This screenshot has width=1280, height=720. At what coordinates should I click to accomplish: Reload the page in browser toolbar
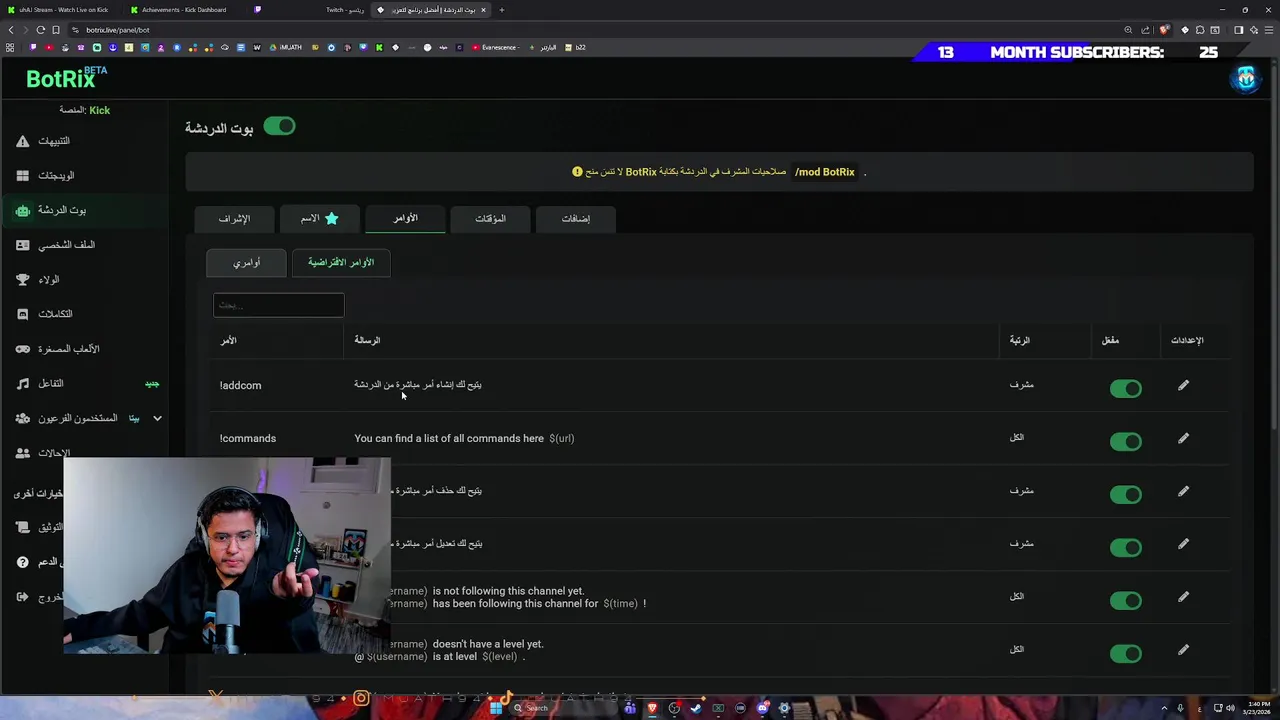pos(40,30)
